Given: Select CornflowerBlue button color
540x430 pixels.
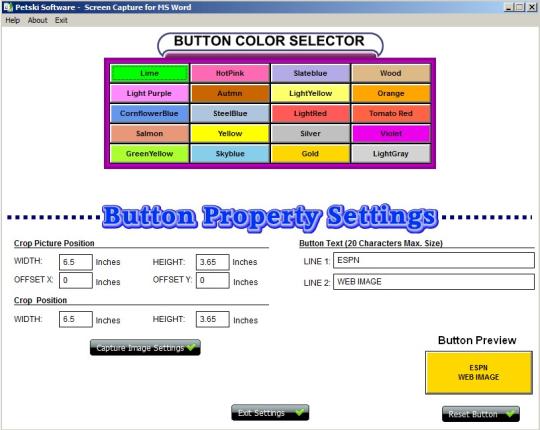Looking at the screenshot, I should coord(149,114).
